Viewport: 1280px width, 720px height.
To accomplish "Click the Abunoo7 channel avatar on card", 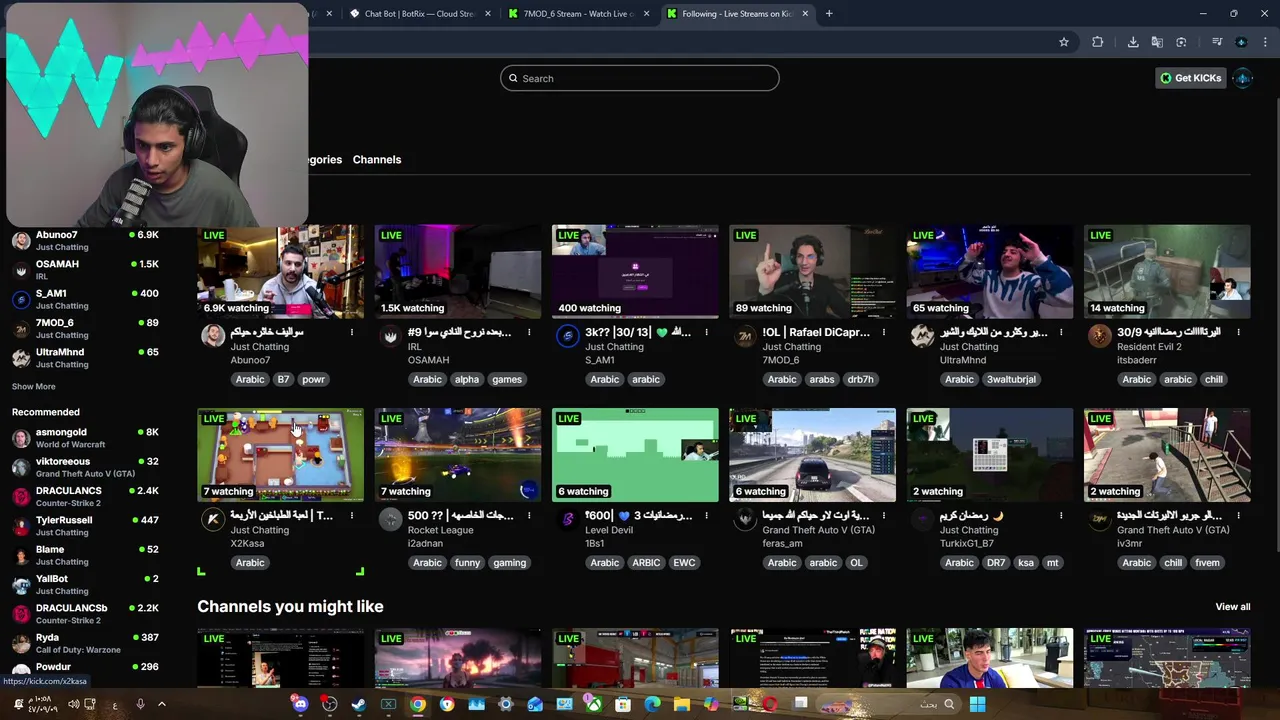I will coord(212,336).
